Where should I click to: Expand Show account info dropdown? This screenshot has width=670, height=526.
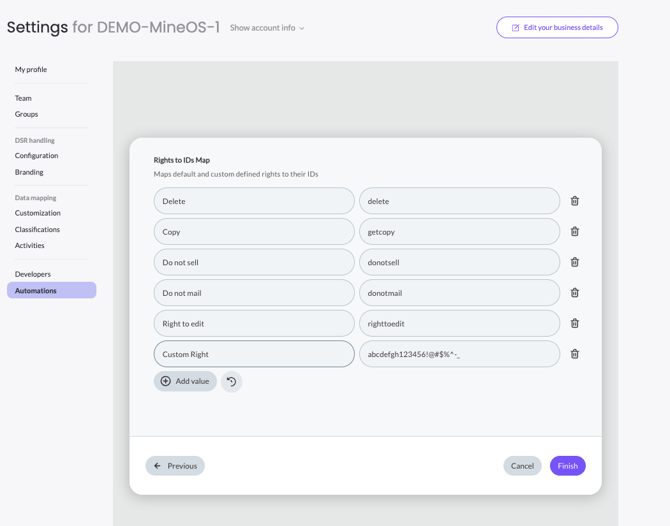pyautogui.click(x=267, y=28)
